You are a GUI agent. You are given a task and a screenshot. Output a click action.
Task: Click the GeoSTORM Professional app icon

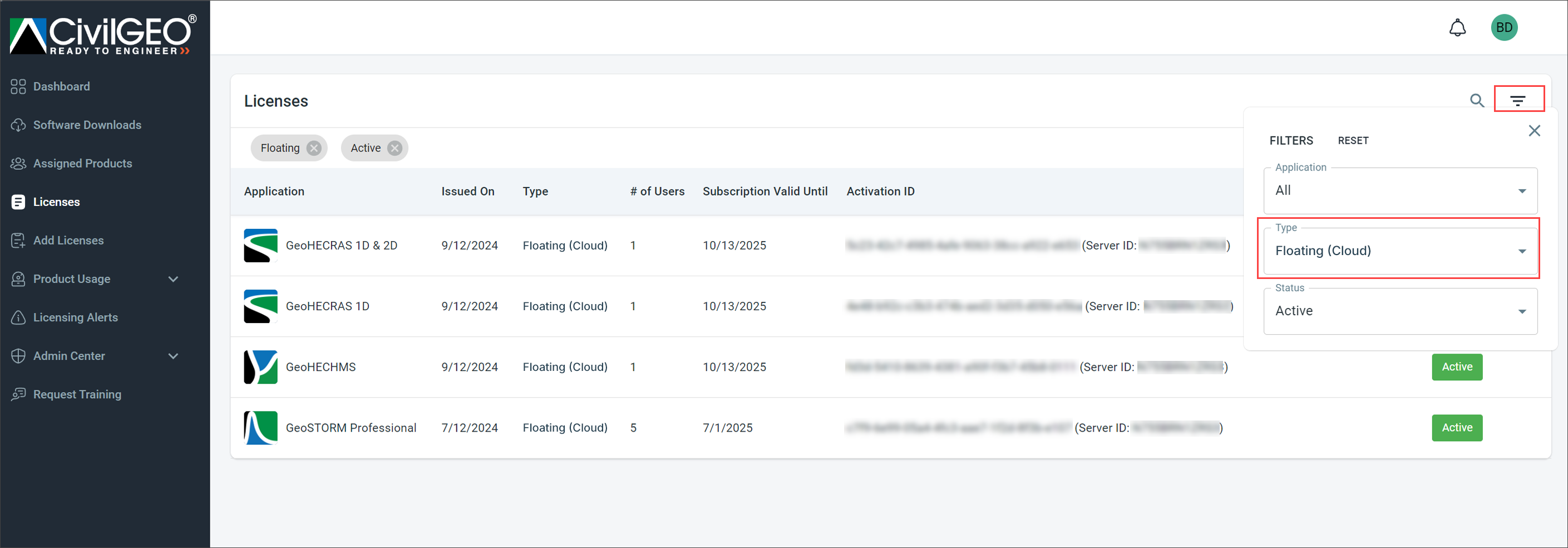click(260, 428)
